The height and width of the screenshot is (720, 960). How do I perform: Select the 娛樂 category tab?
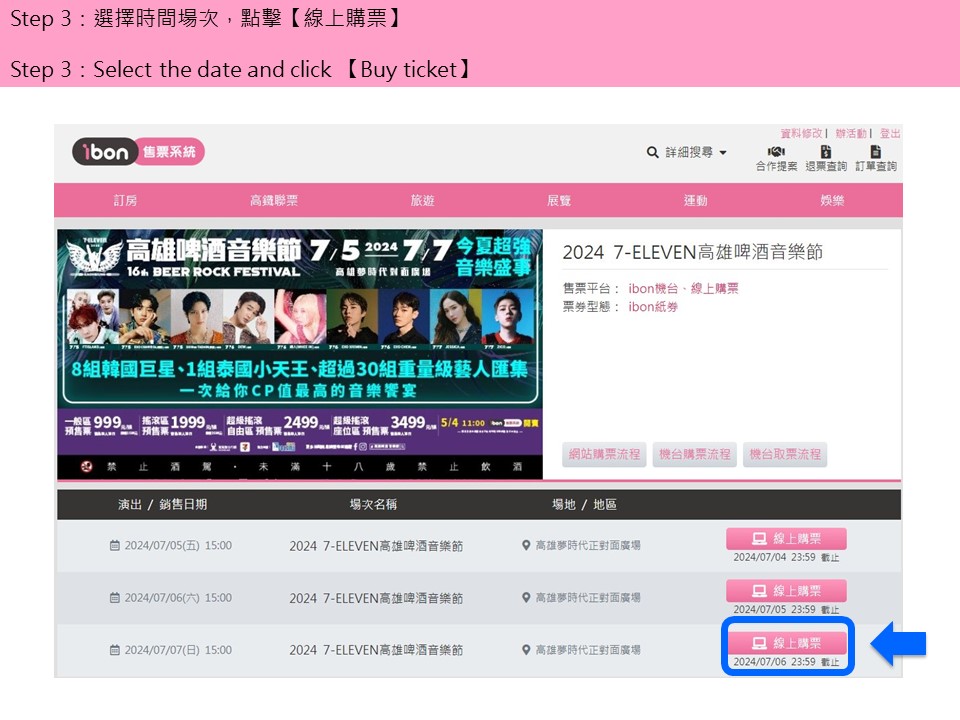(832, 201)
